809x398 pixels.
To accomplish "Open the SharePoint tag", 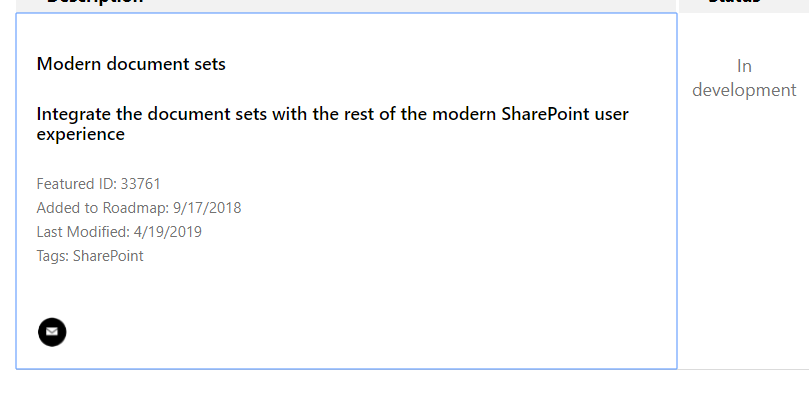I will tap(108, 256).
